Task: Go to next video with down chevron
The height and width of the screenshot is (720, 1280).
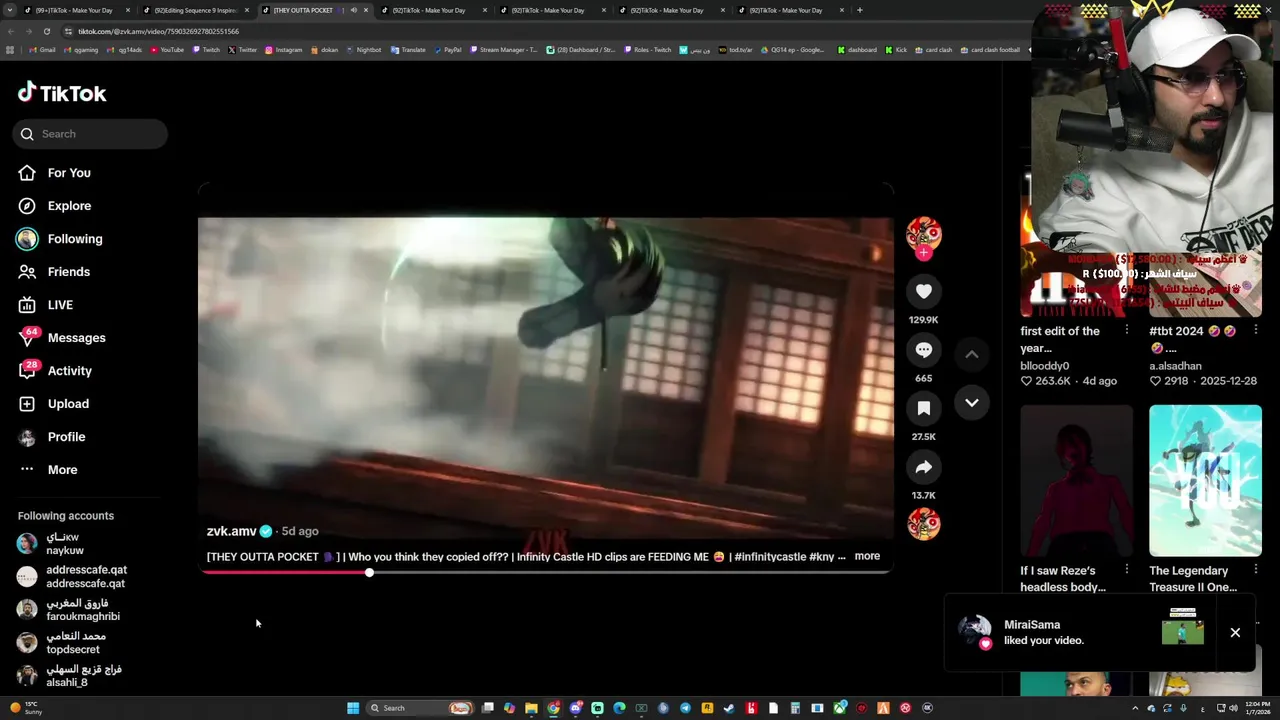Action: coord(971,402)
